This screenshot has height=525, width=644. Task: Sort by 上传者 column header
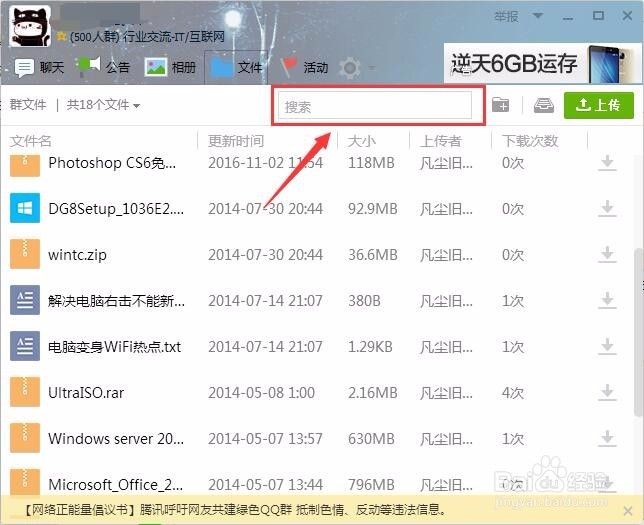pos(441,141)
